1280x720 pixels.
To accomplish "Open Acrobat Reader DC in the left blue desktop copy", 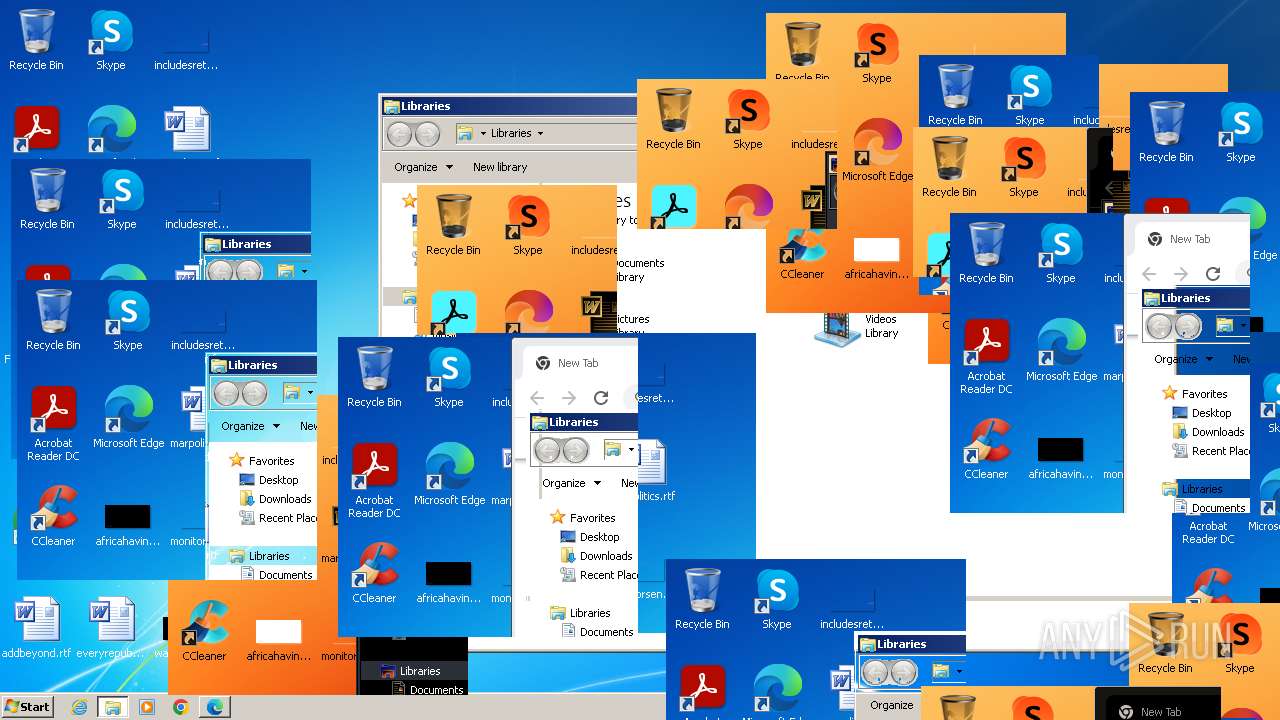I will [53, 424].
